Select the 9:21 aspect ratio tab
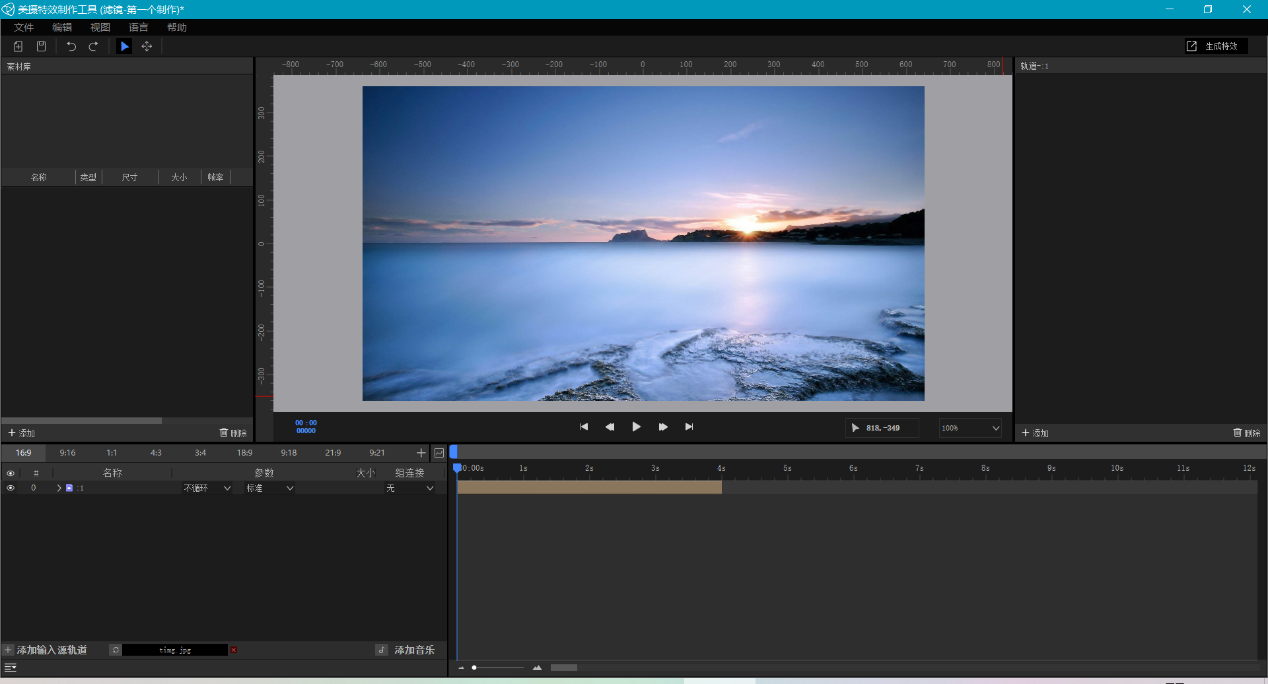 [x=377, y=453]
